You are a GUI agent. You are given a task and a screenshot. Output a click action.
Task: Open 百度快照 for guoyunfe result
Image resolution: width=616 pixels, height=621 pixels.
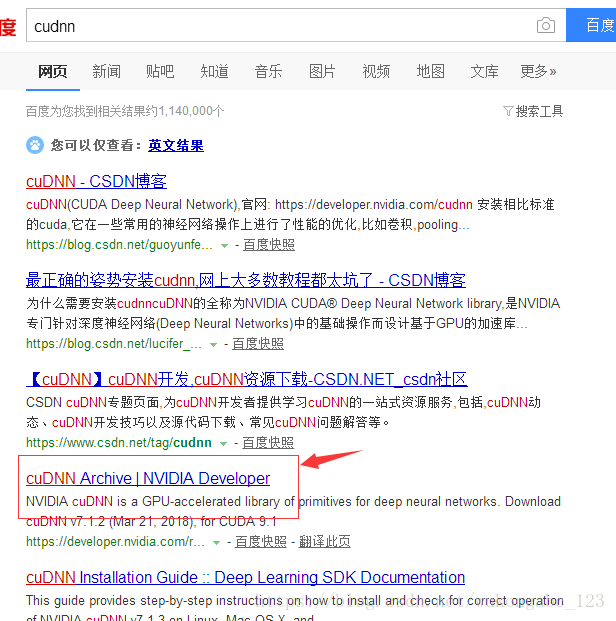click(269, 245)
